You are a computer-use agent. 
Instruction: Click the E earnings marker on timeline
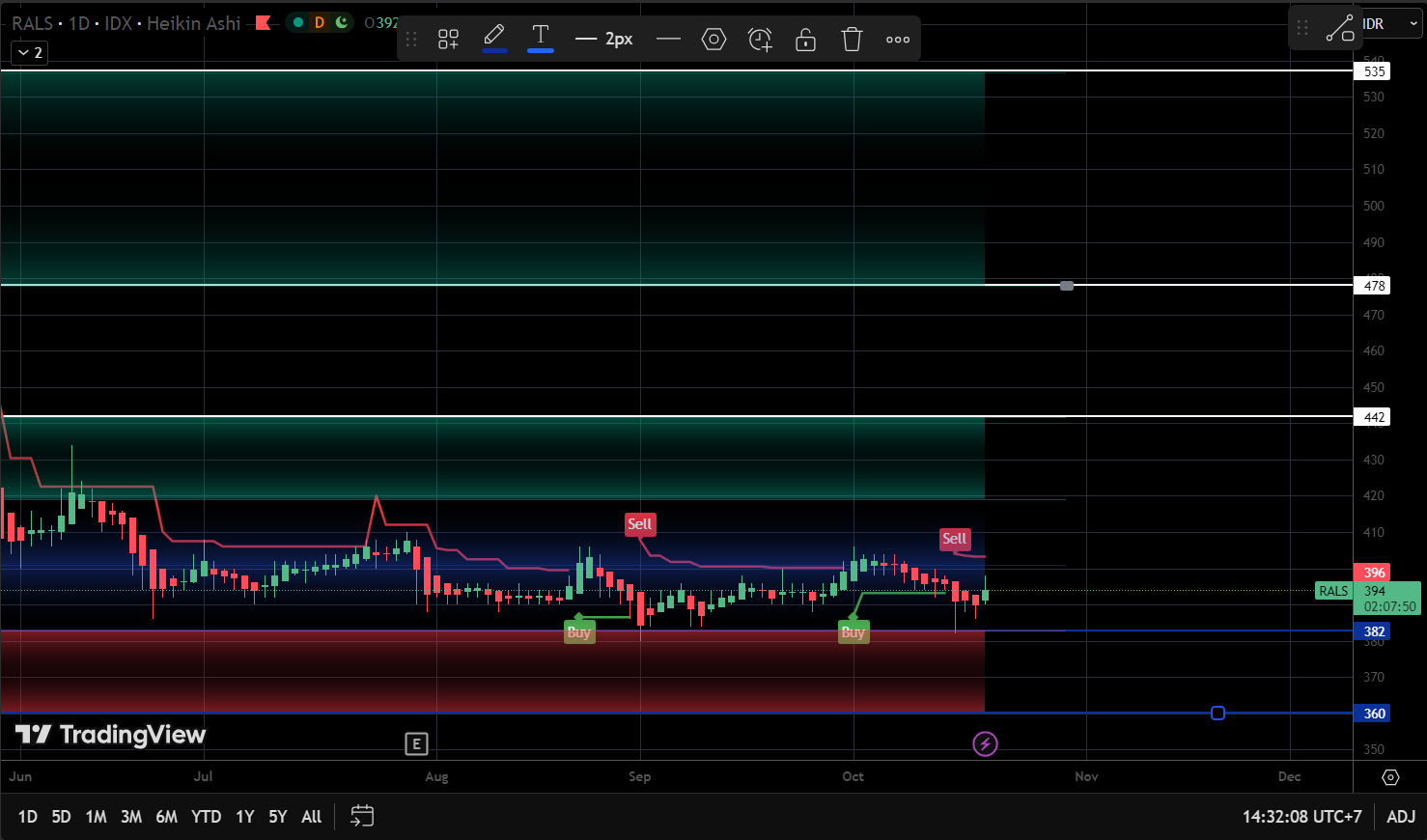[416, 743]
